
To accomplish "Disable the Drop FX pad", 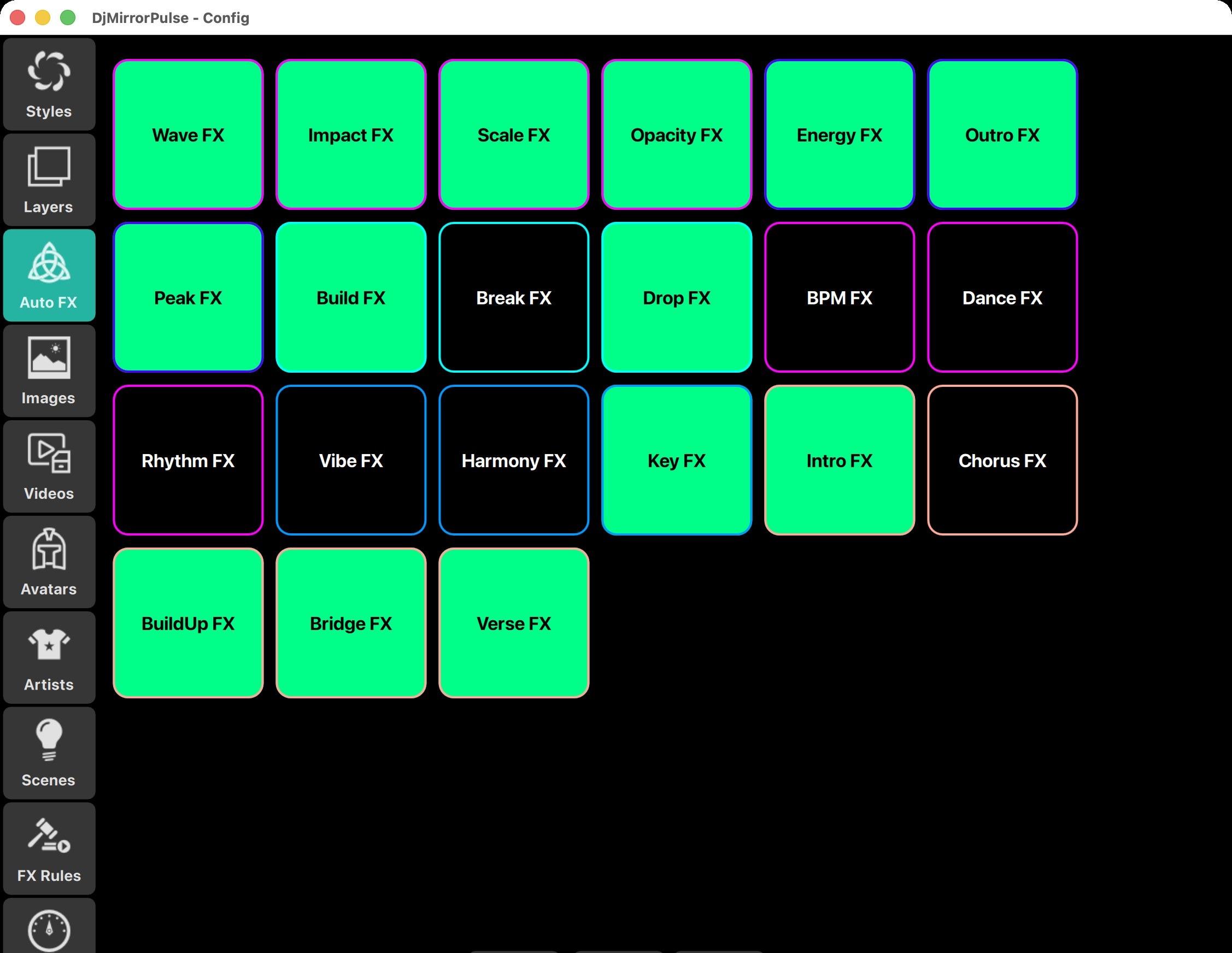I will (676, 297).
